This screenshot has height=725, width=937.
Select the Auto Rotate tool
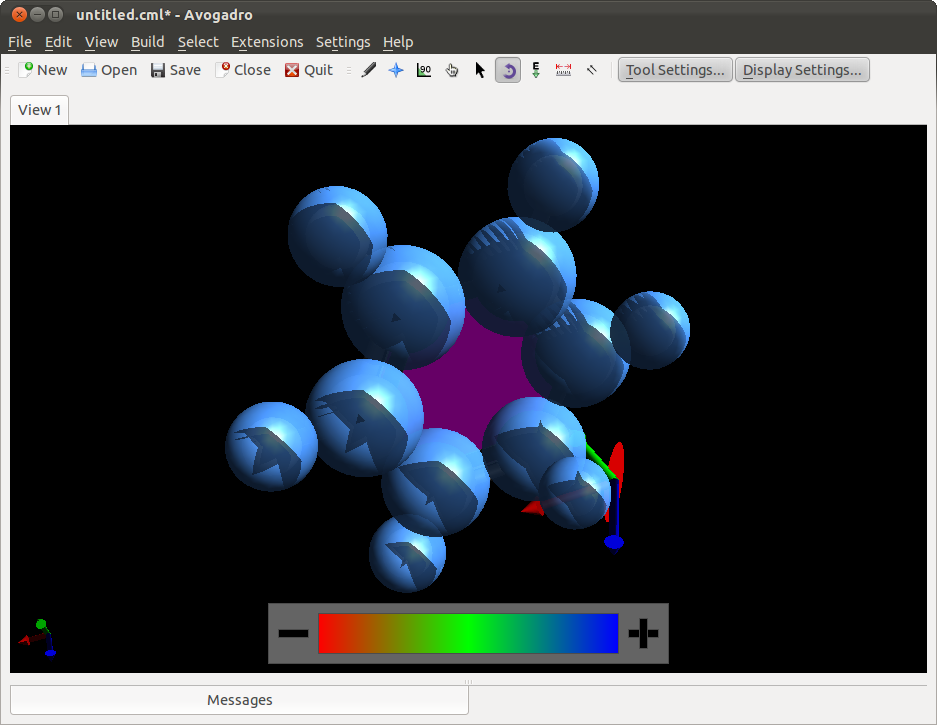point(507,69)
